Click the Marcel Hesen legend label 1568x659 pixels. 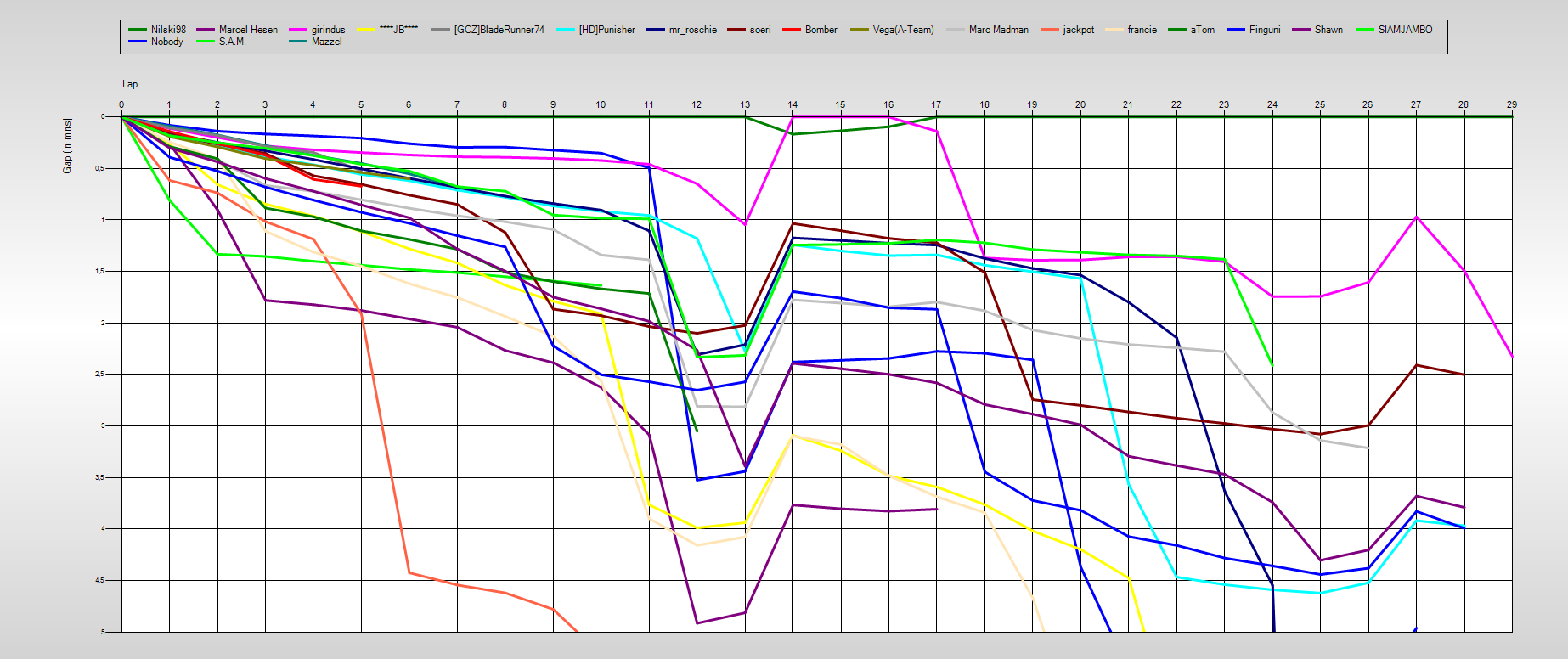click(x=247, y=30)
